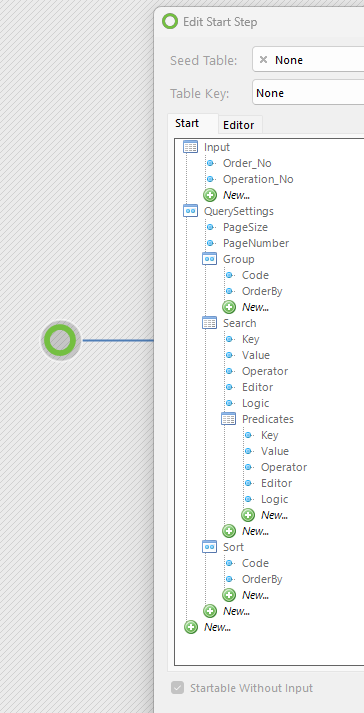Viewport: 364px width, 713px height.
Task: Select Operator directly under Search node
Action: (x=265, y=371)
